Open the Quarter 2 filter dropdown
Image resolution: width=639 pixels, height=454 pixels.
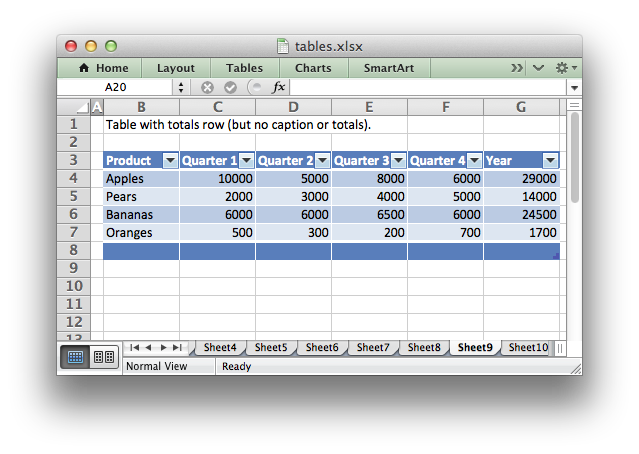click(x=322, y=160)
